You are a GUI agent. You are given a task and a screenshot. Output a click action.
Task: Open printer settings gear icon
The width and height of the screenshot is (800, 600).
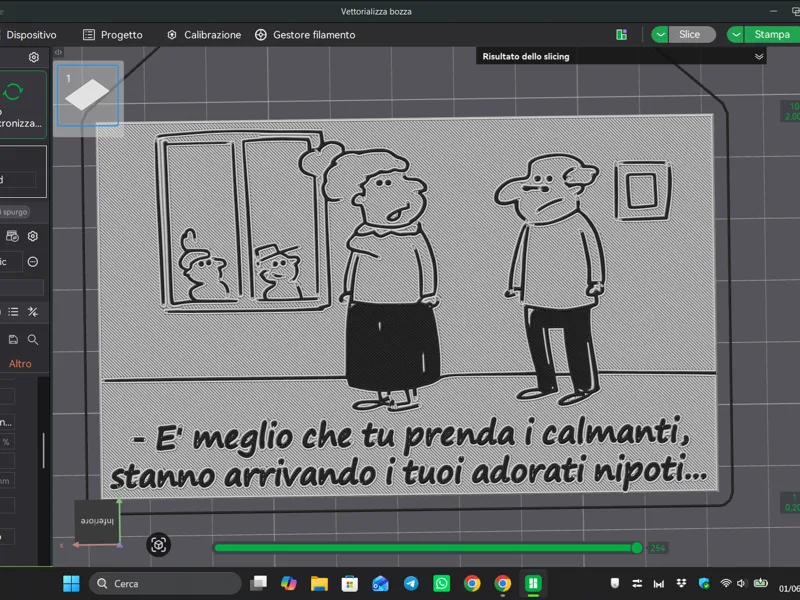tap(34, 57)
